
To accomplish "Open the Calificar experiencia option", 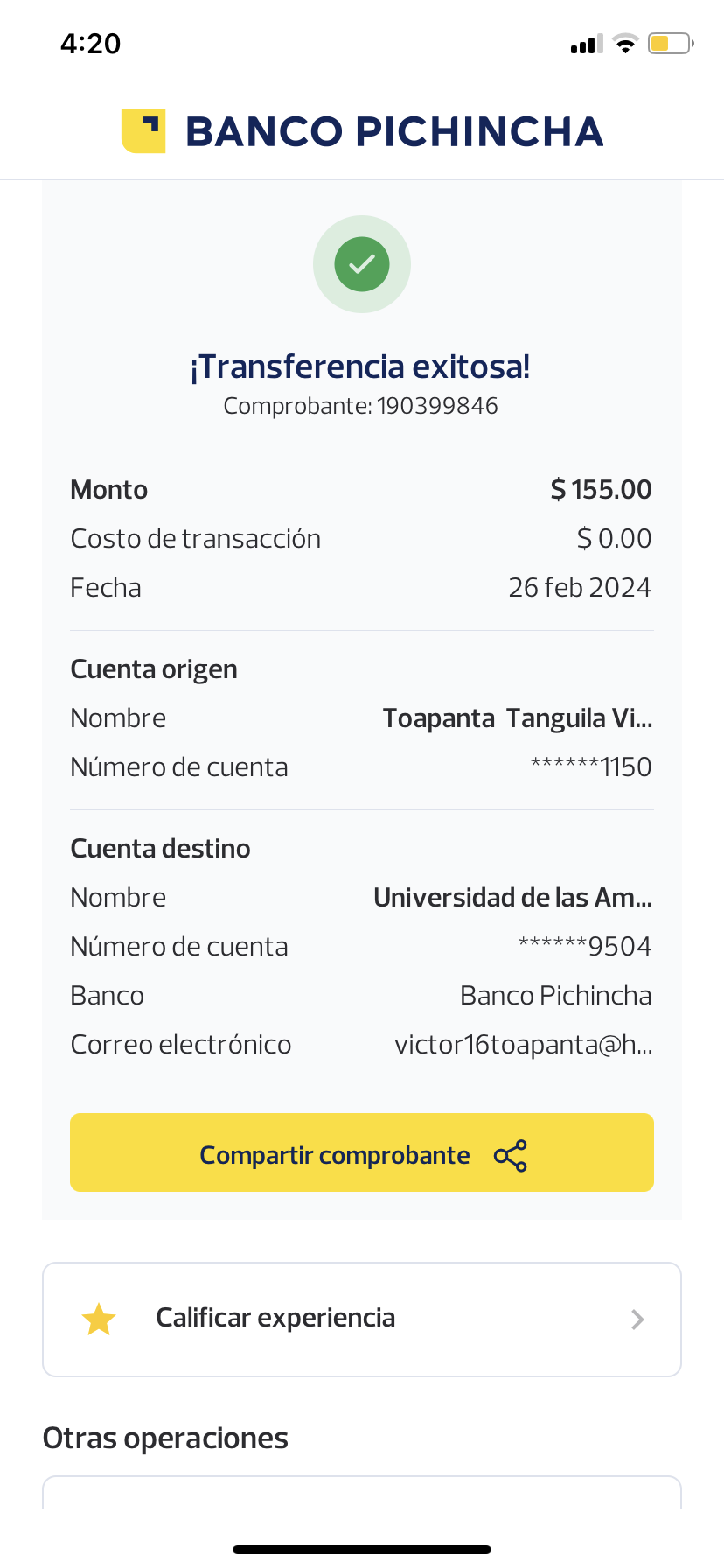I will pyautogui.click(x=275, y=1318).
